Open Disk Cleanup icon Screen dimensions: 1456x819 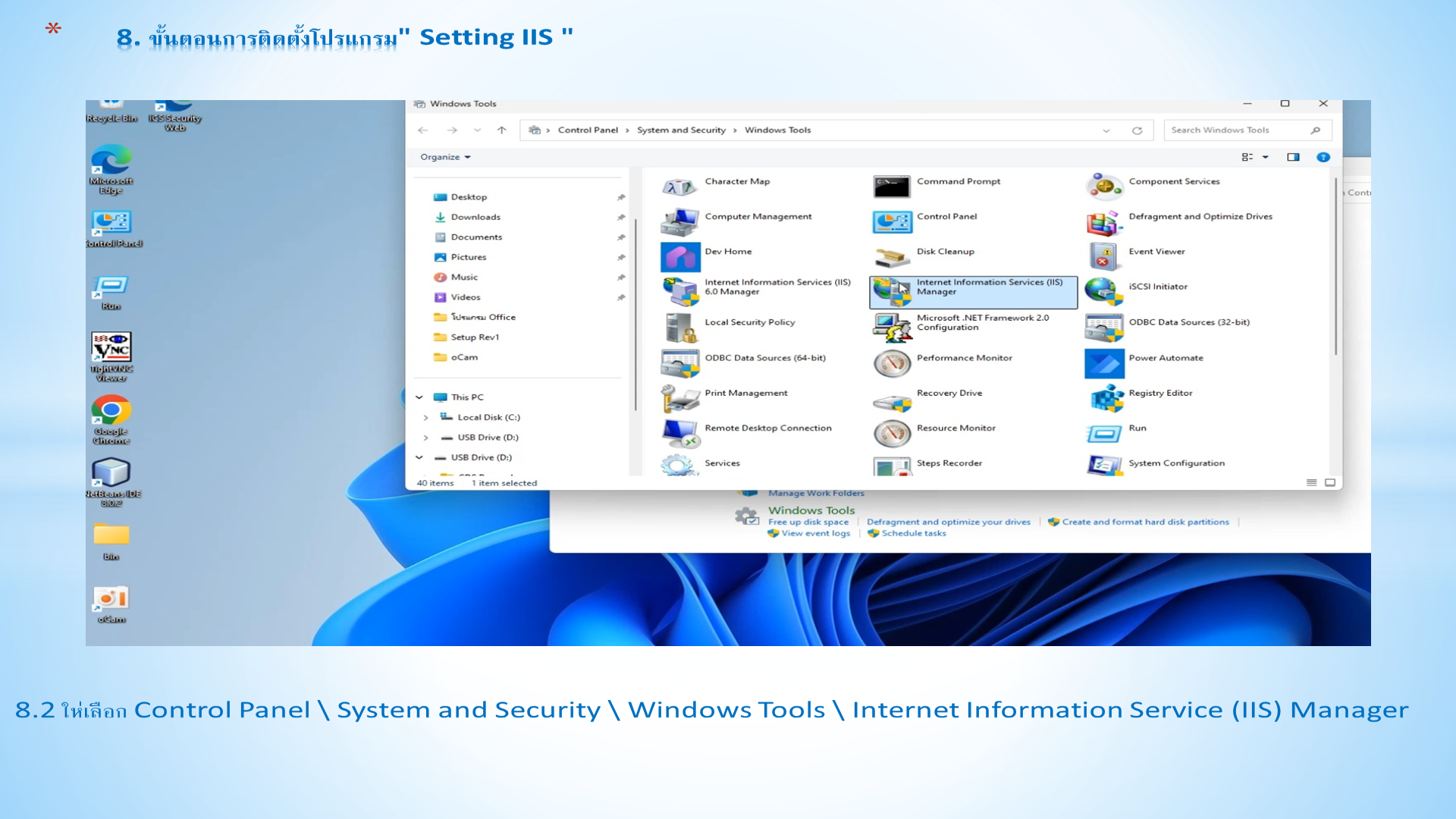pyautogui.click(x=891, y=257)
